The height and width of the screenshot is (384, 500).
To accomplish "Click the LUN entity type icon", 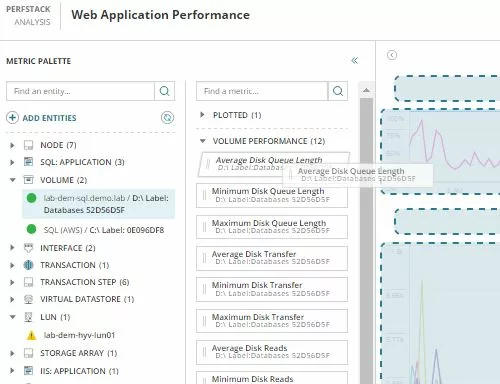I will click(29, 317).
